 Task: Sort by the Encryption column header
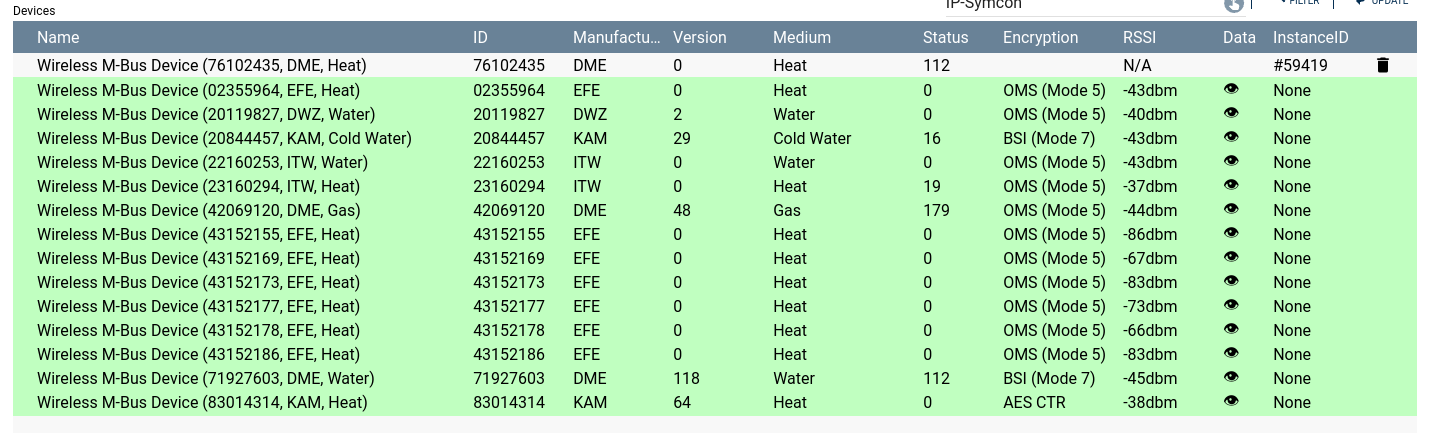coord(1040,38)
